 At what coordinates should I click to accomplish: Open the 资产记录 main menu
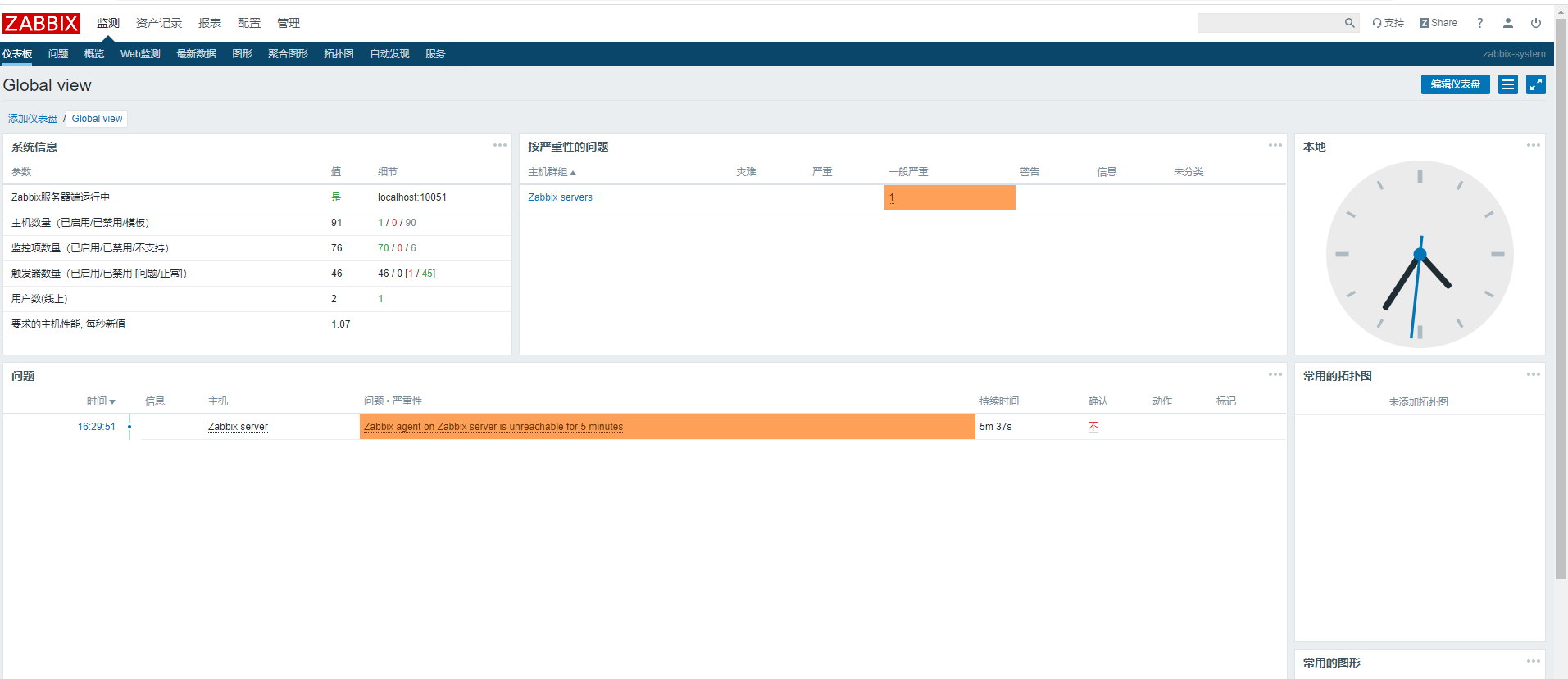(159, 23)
